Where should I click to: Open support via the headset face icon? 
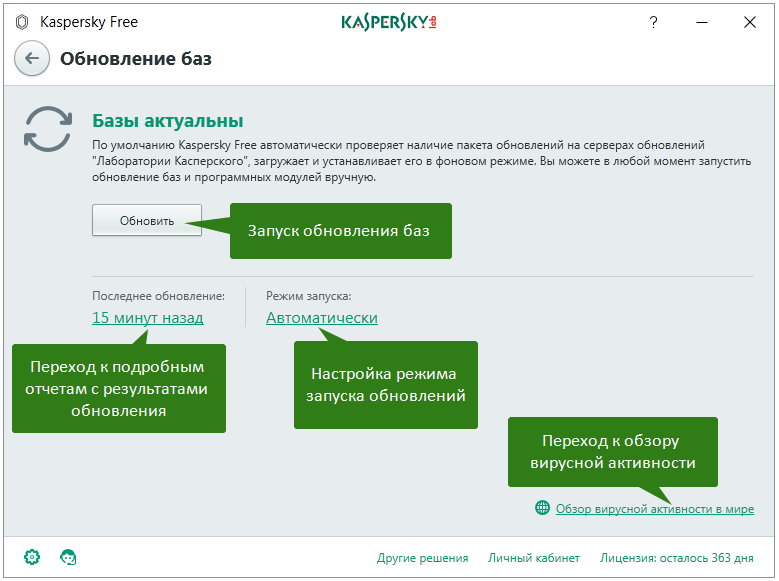[x=68, y=557]
